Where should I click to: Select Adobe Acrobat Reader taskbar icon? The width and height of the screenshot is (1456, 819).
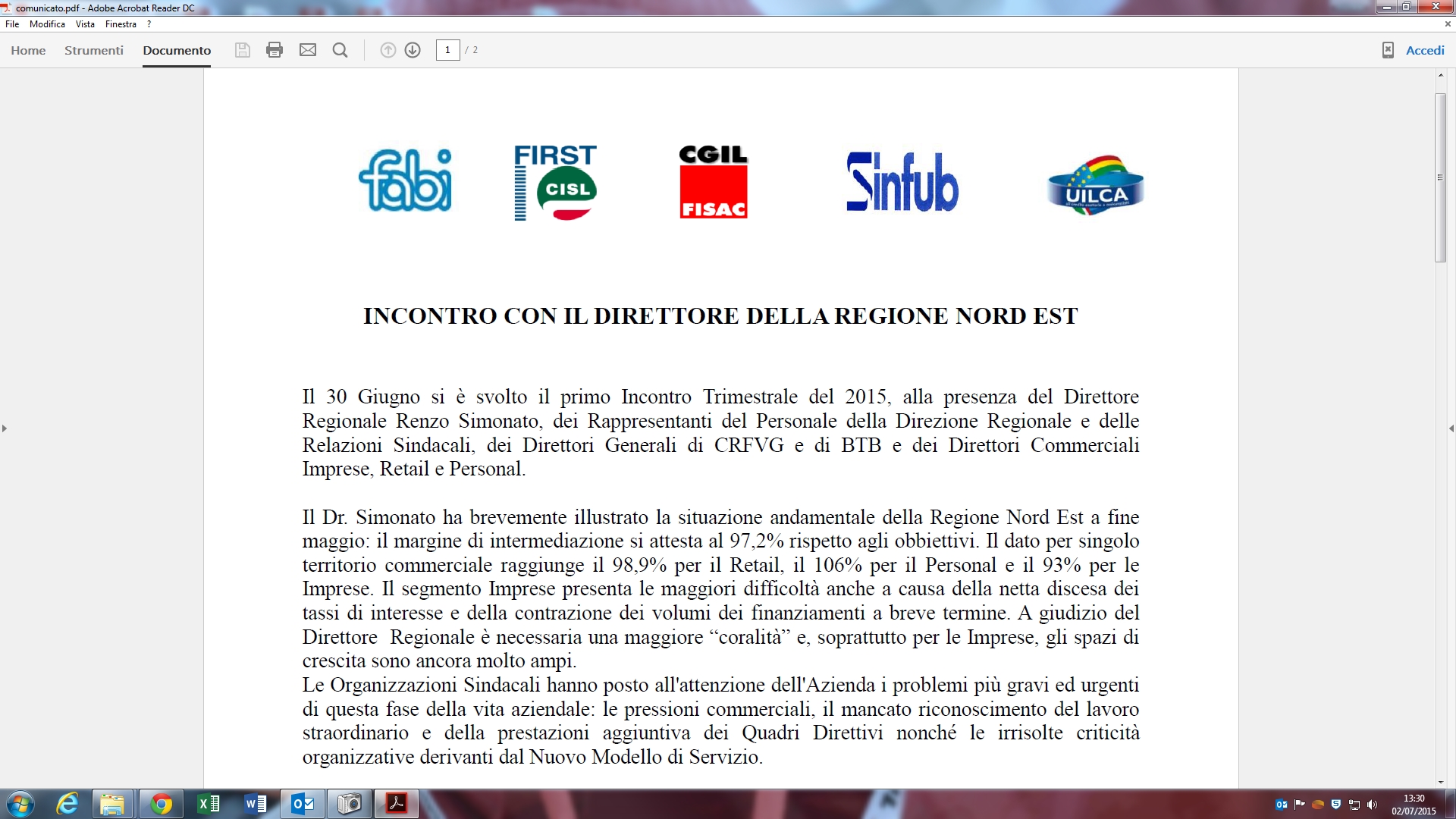(397, 804)
